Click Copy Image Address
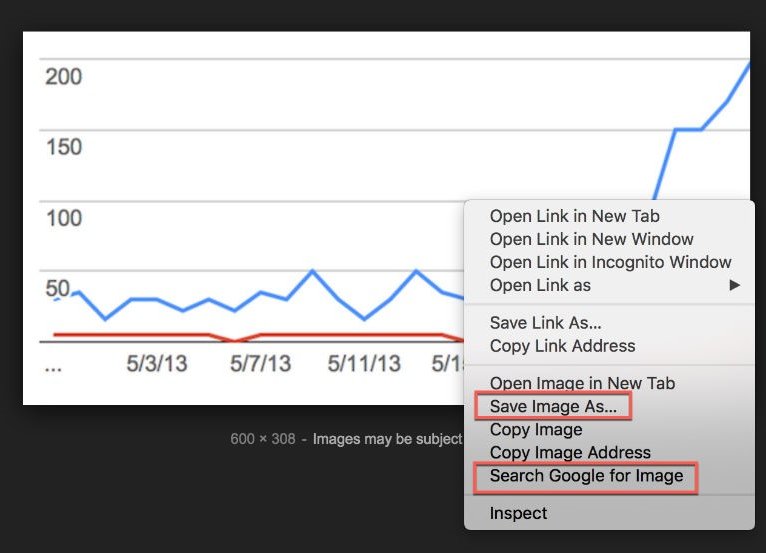 click(570, 453)
